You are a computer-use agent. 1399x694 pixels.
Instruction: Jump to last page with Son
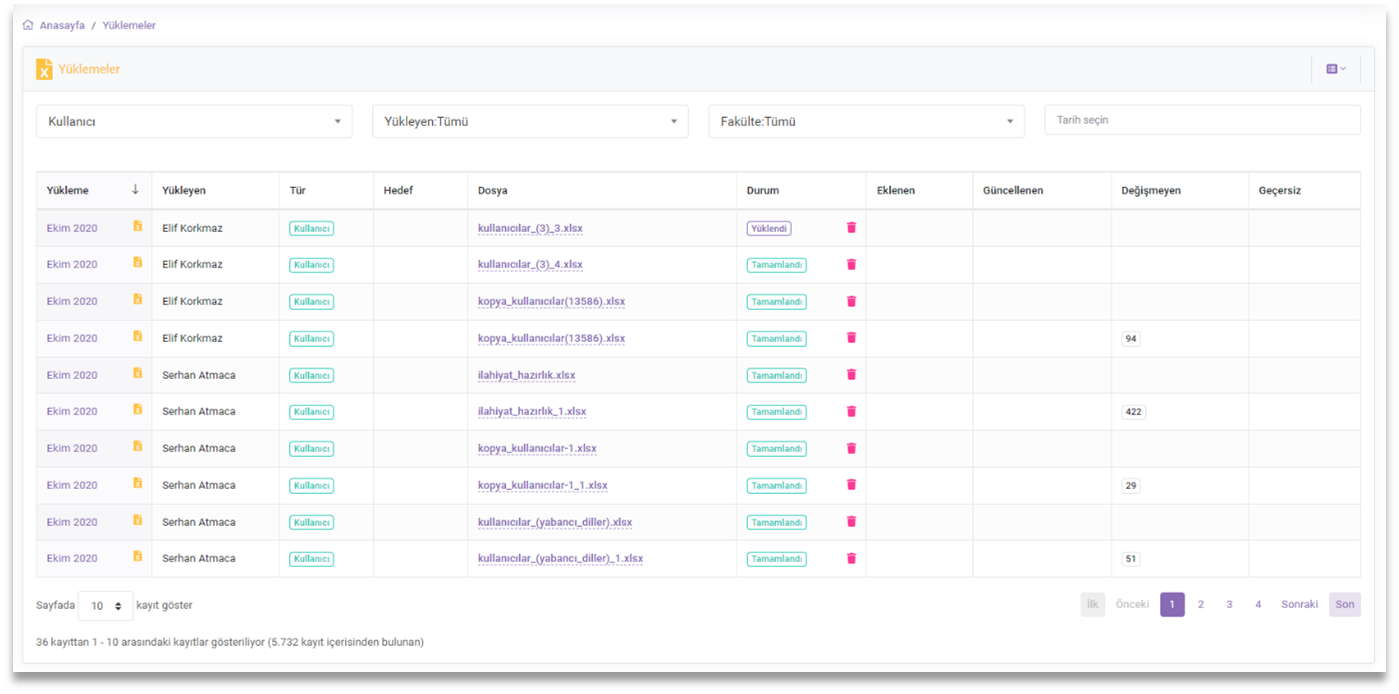coord(1344,605)
